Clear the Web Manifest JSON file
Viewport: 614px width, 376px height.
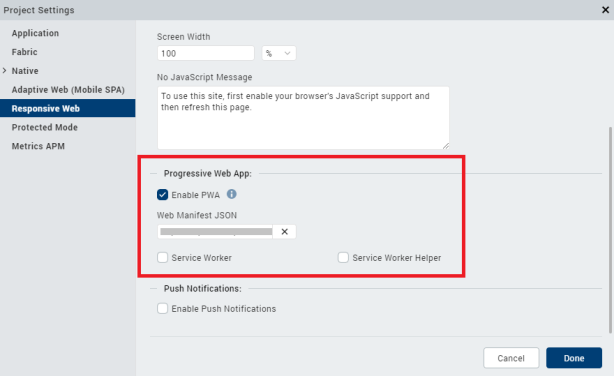[x=285, y=231]
